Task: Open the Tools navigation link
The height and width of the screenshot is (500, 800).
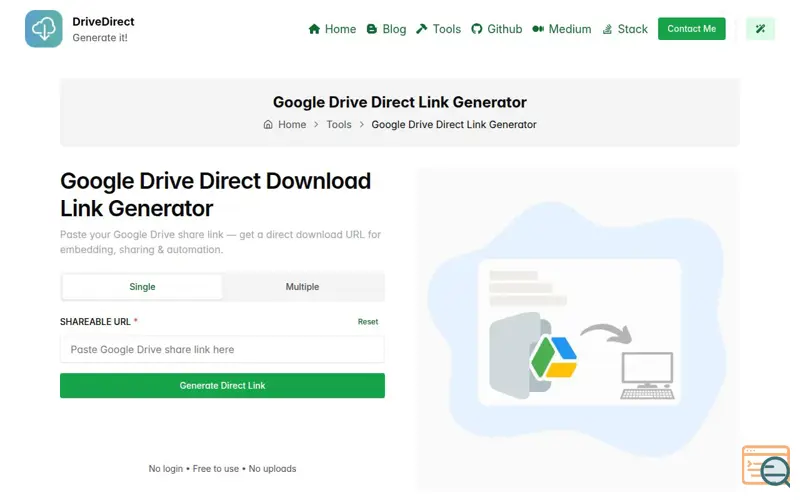Action: pyautogui.click(x=438, y=29)
